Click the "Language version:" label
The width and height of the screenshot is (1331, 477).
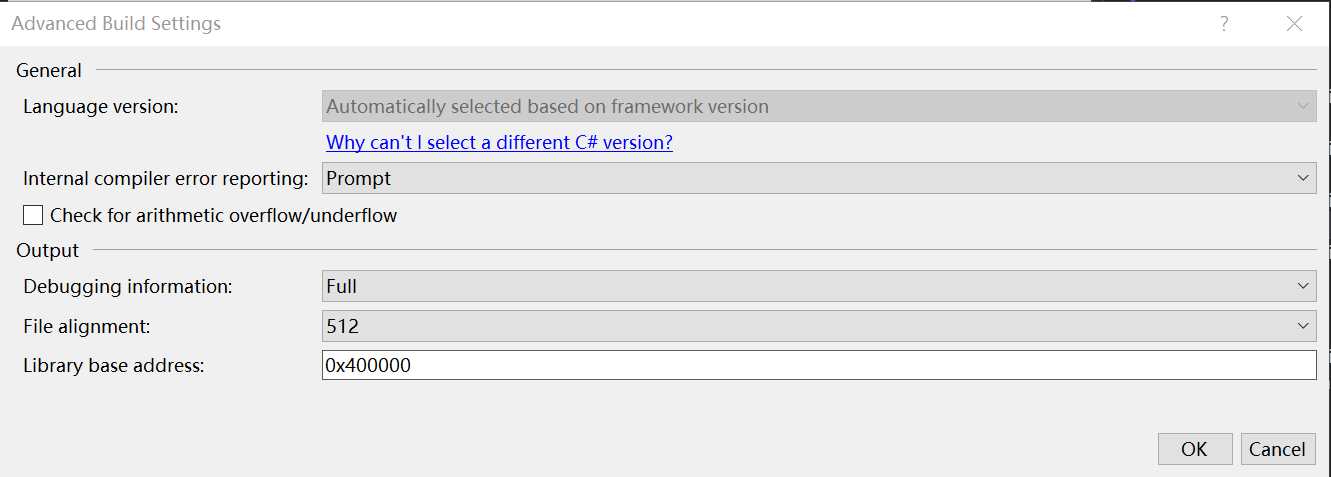(x=101, y=106)
